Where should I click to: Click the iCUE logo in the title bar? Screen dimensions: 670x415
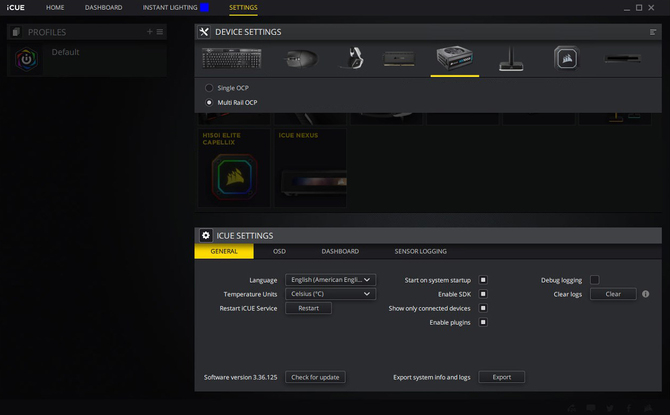[x=16, y=8]
